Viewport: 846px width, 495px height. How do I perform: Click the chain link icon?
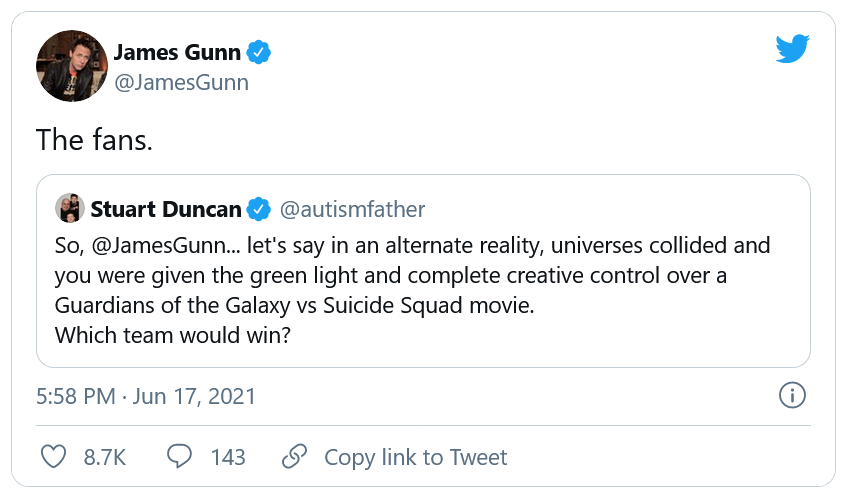[x=294, y=457]
